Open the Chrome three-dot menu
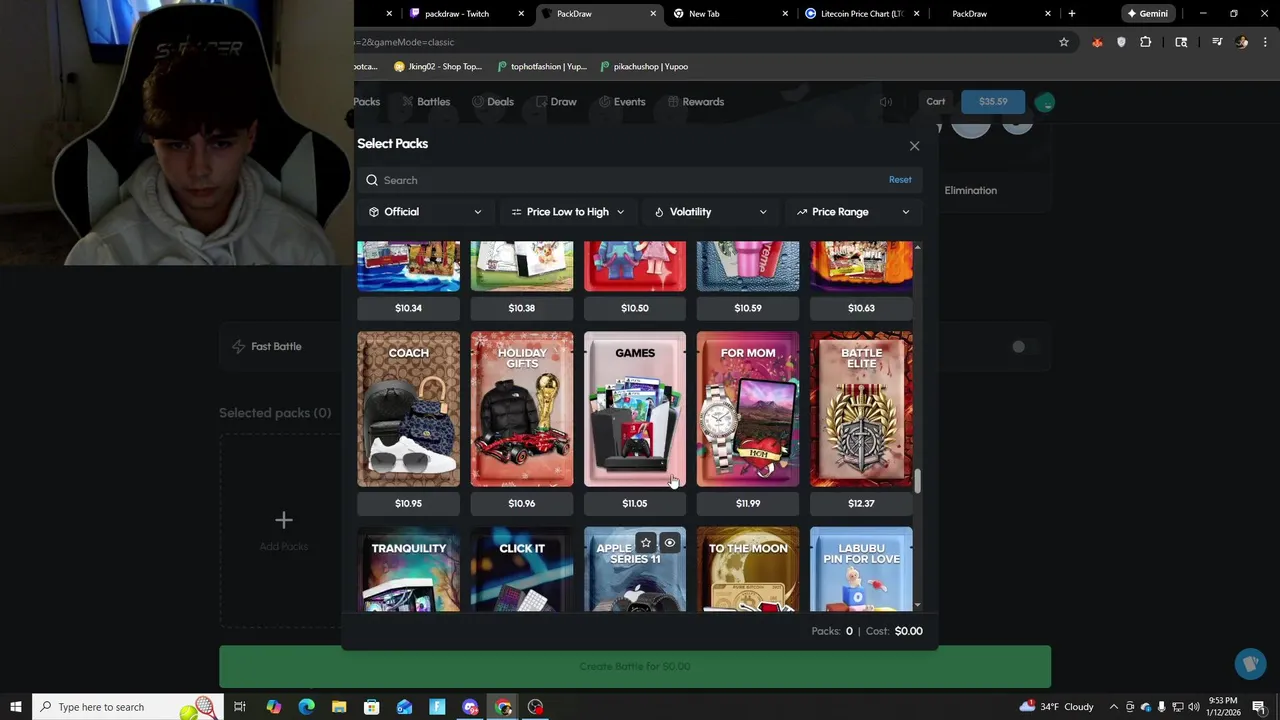The image size is (1280, 720). (x=1266, y=42)
